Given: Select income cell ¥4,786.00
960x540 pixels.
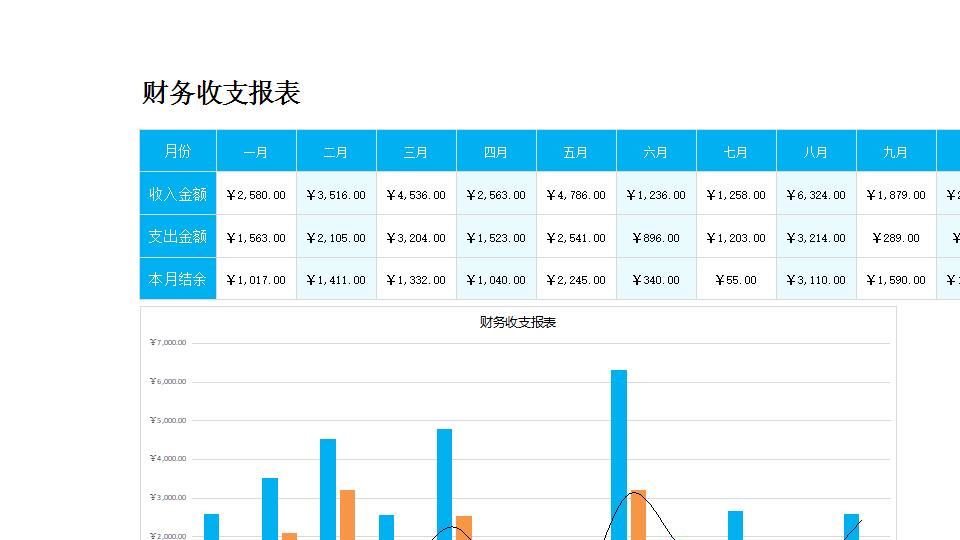Looking at the screenshot, I should [577, 193].
